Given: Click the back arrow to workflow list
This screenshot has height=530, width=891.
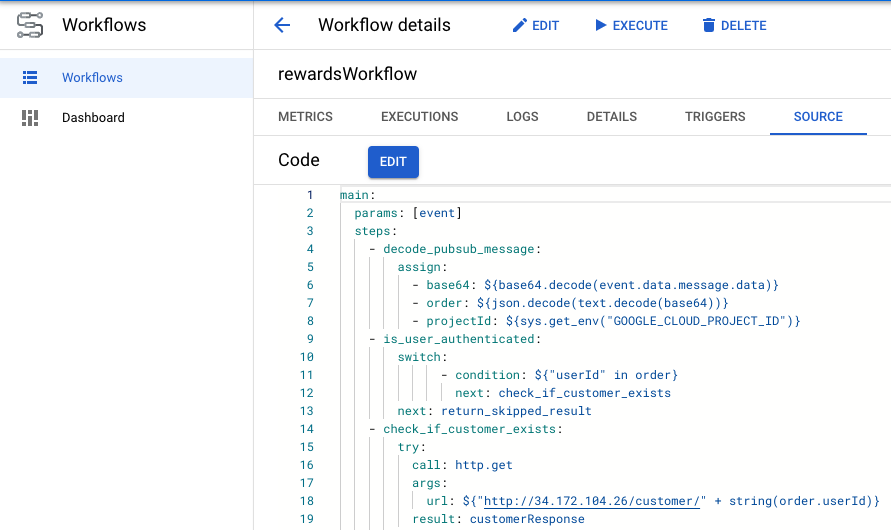Looking at the screenshot, I should tap(282, 25).
